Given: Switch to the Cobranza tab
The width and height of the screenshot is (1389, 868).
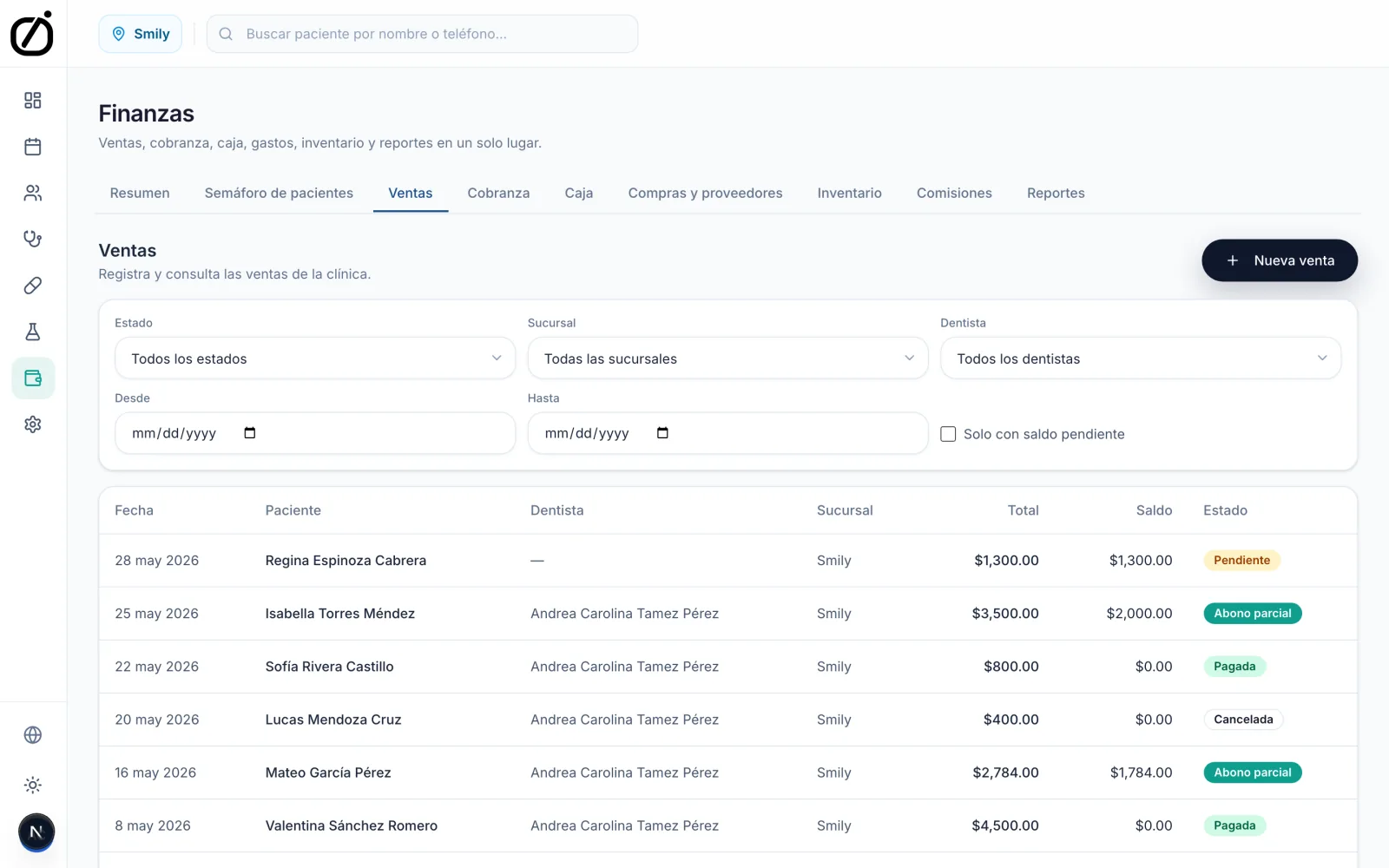Looking at the screenshot, I should click(498, 193).
